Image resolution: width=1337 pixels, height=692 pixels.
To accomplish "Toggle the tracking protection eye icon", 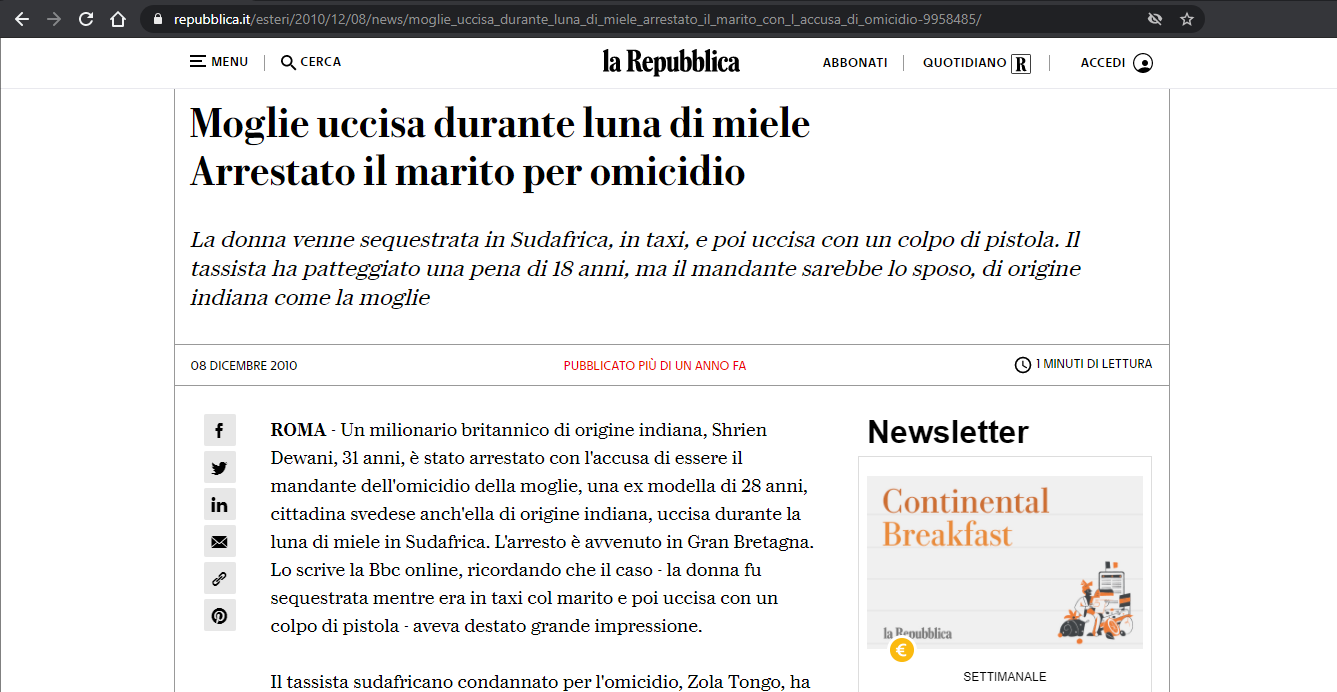I will [1155, 19].
